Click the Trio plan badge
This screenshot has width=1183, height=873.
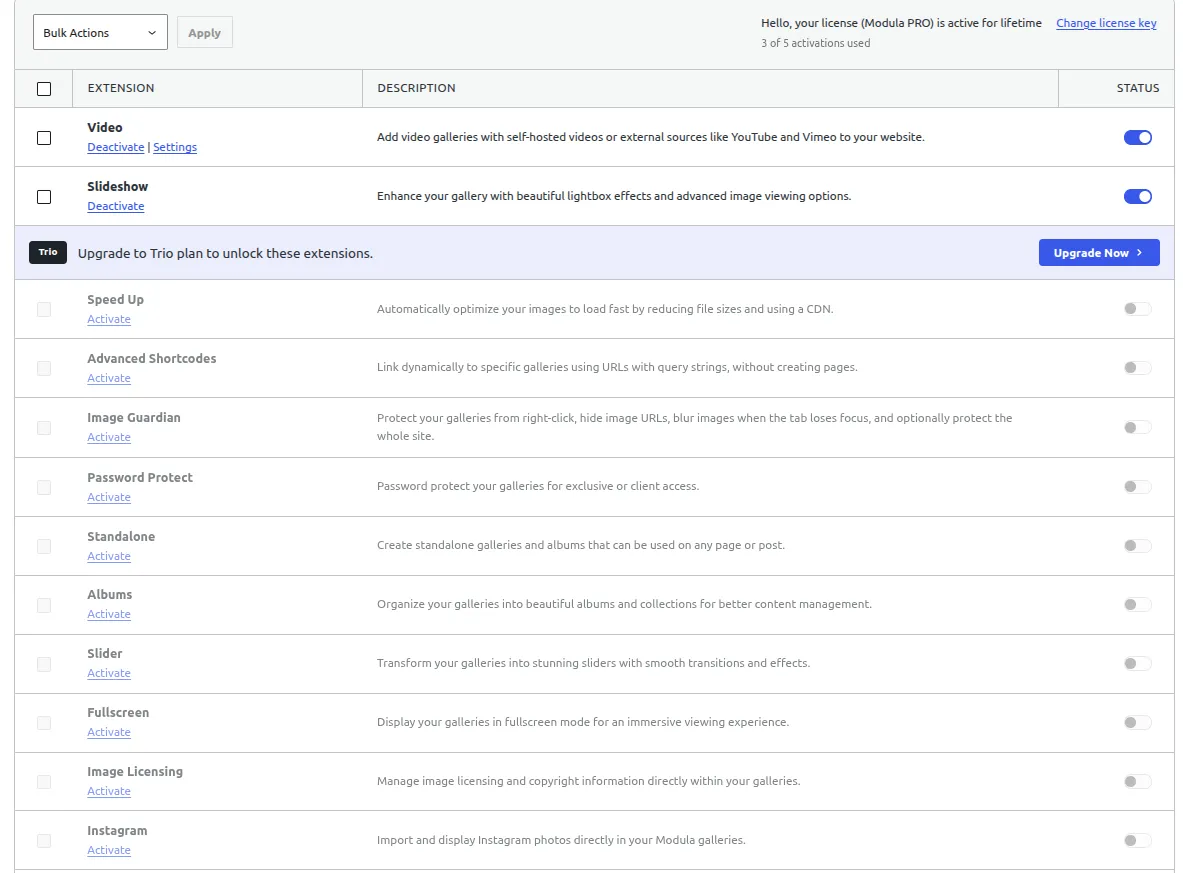(48, 252)
